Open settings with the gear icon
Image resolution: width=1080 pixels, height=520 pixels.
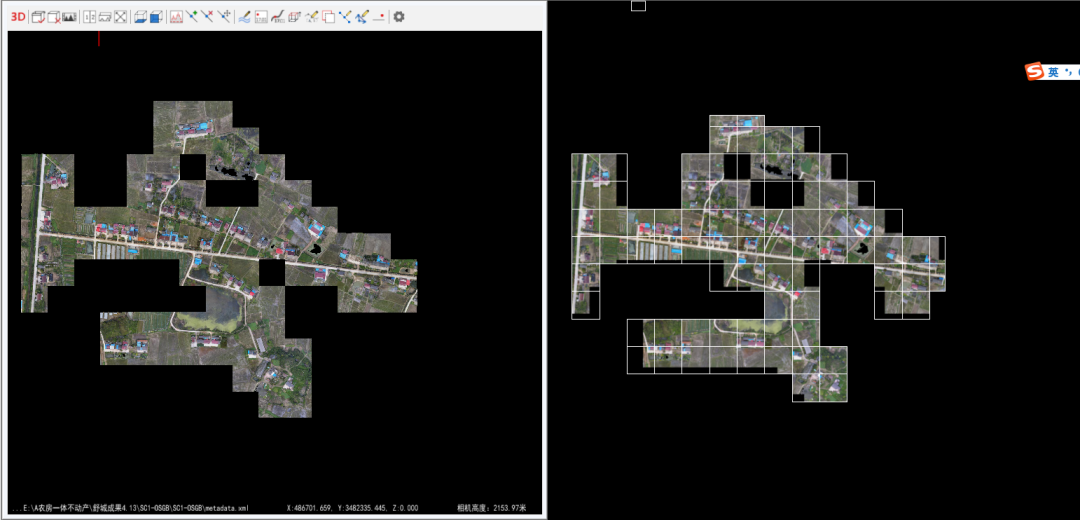pos(399,17)
